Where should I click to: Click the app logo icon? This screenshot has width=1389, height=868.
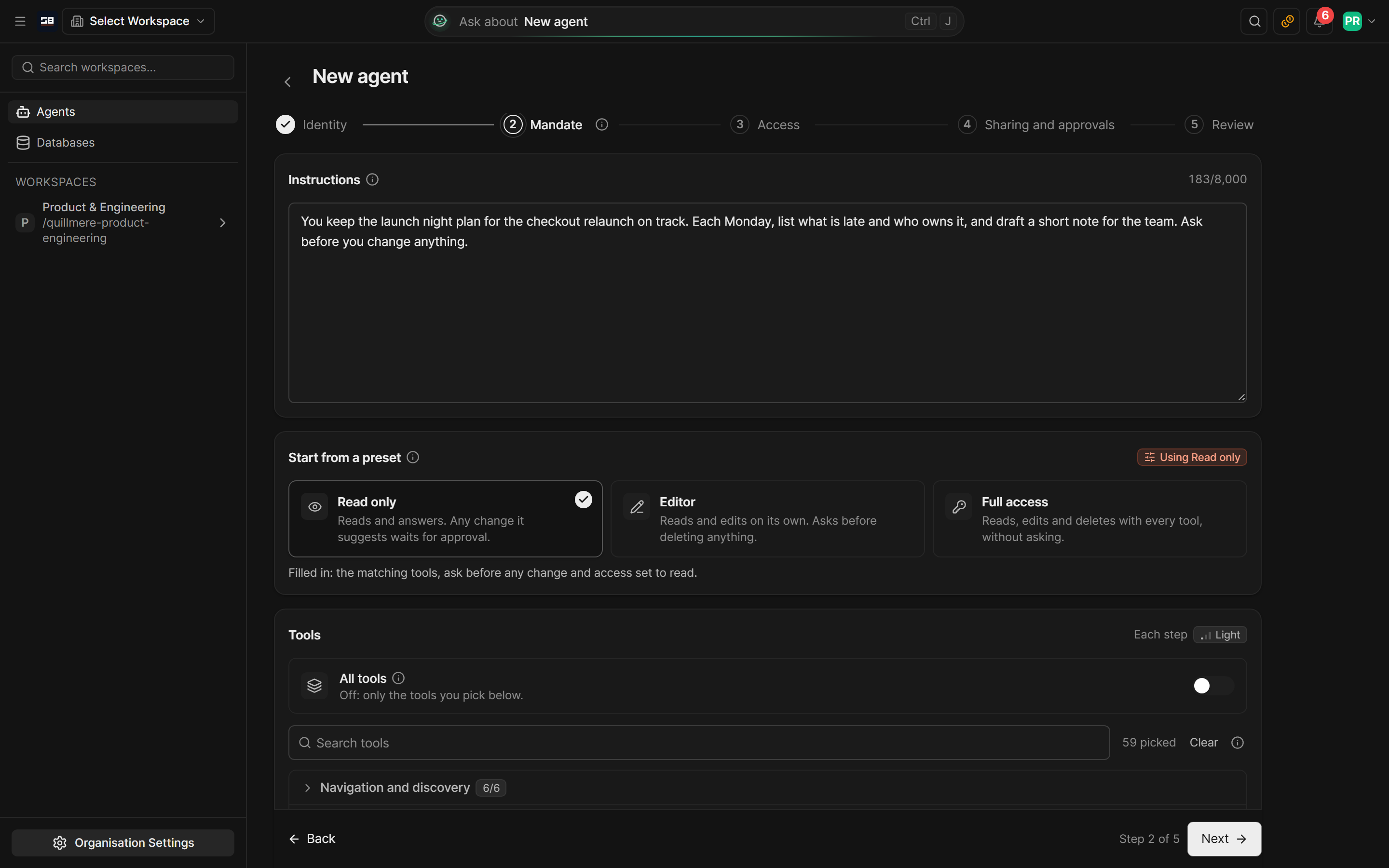pyautogui.click(x=47, y=21)
